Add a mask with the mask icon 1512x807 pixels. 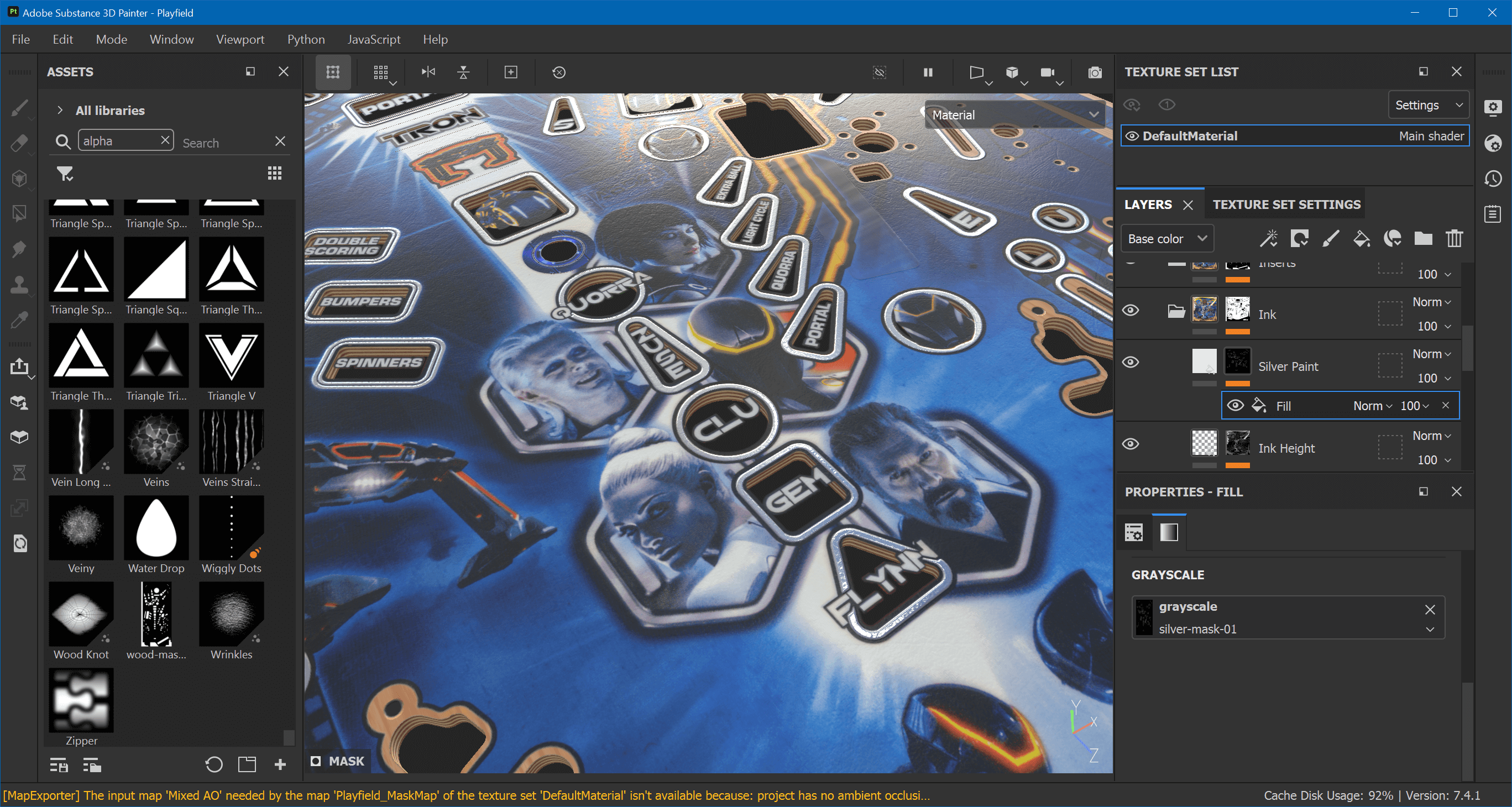(1300, 238)
